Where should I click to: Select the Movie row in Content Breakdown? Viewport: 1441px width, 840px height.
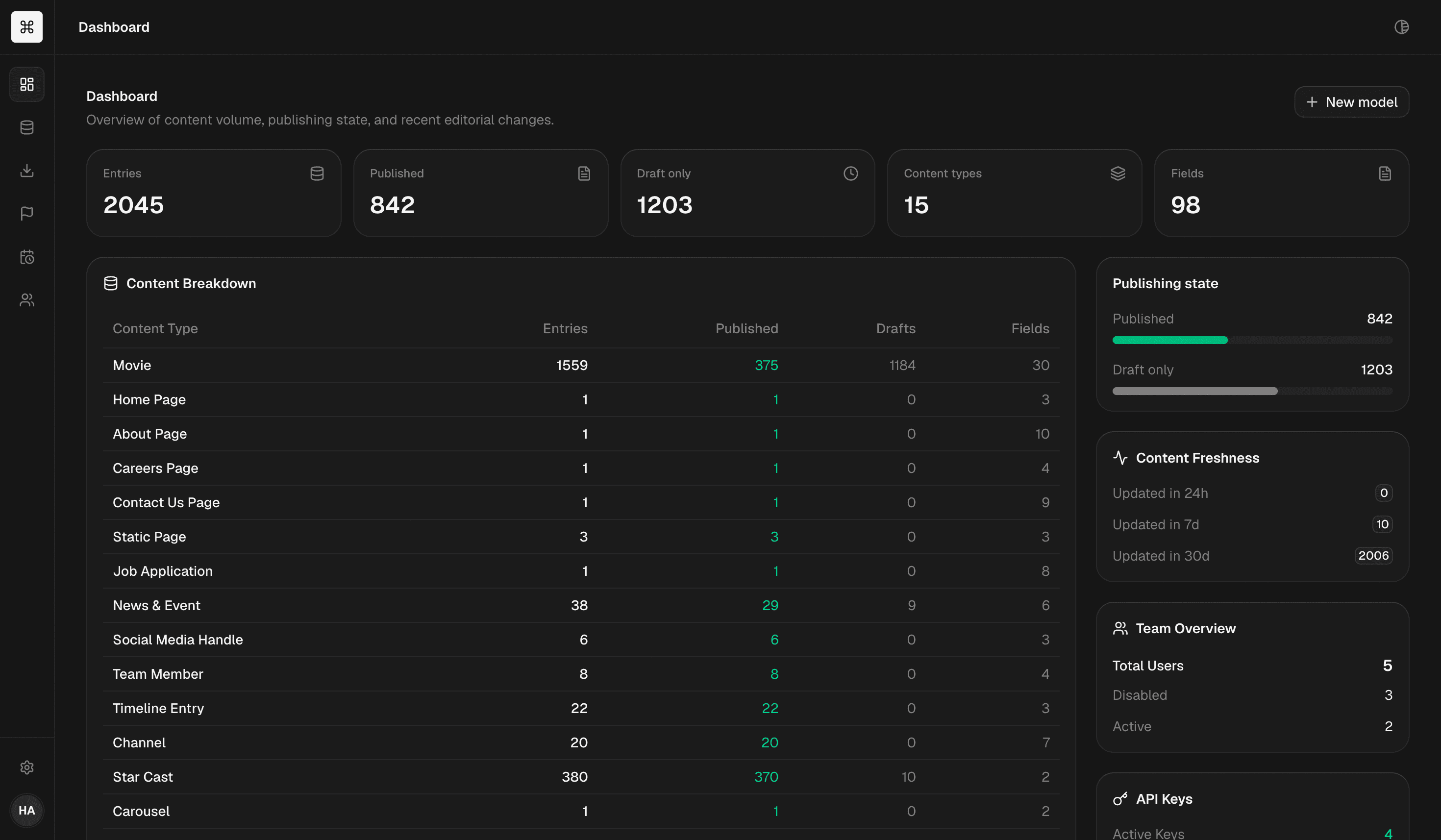coord(581,366)
